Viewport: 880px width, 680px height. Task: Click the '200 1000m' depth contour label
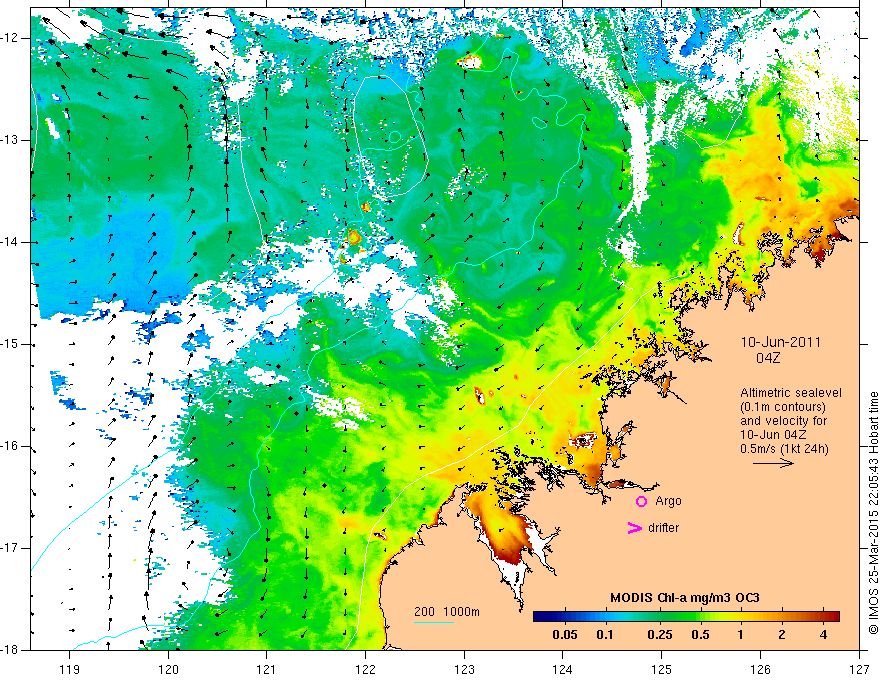tap(447, 612)
